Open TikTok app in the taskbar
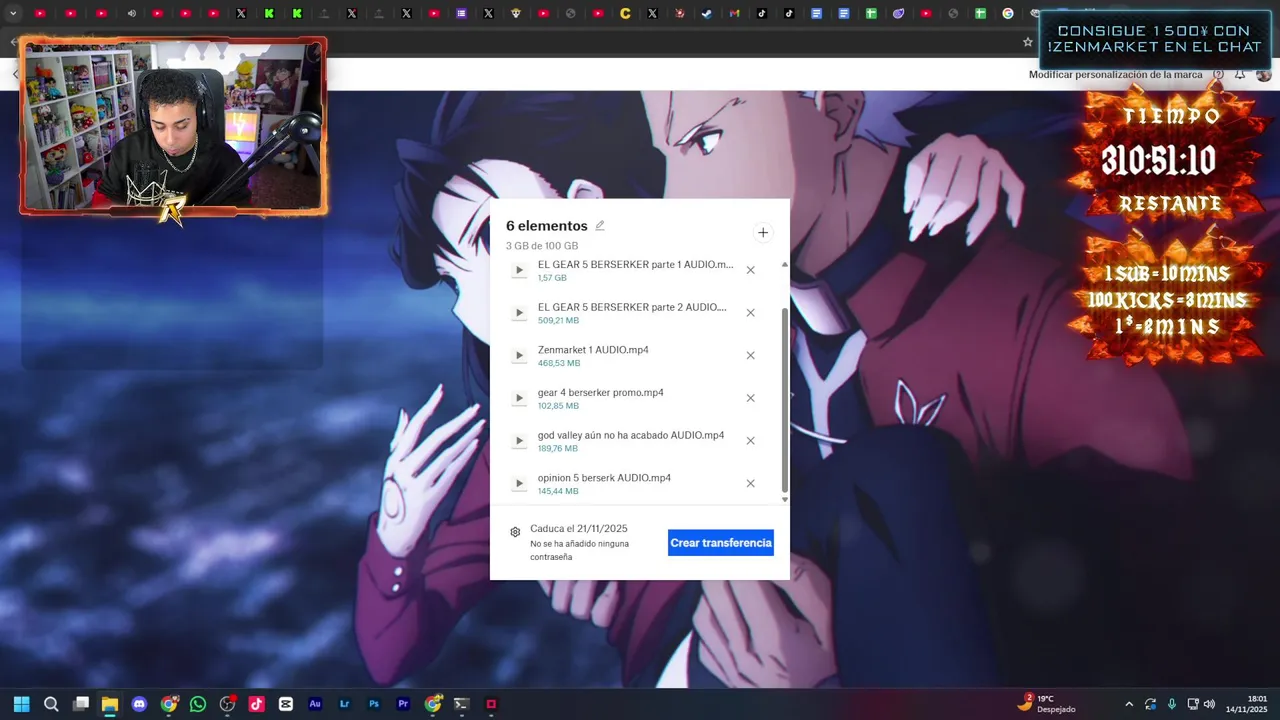Image resolution: width=1280 pixels, height=720 pixels. pyautogui.click(x=256, y=704)
